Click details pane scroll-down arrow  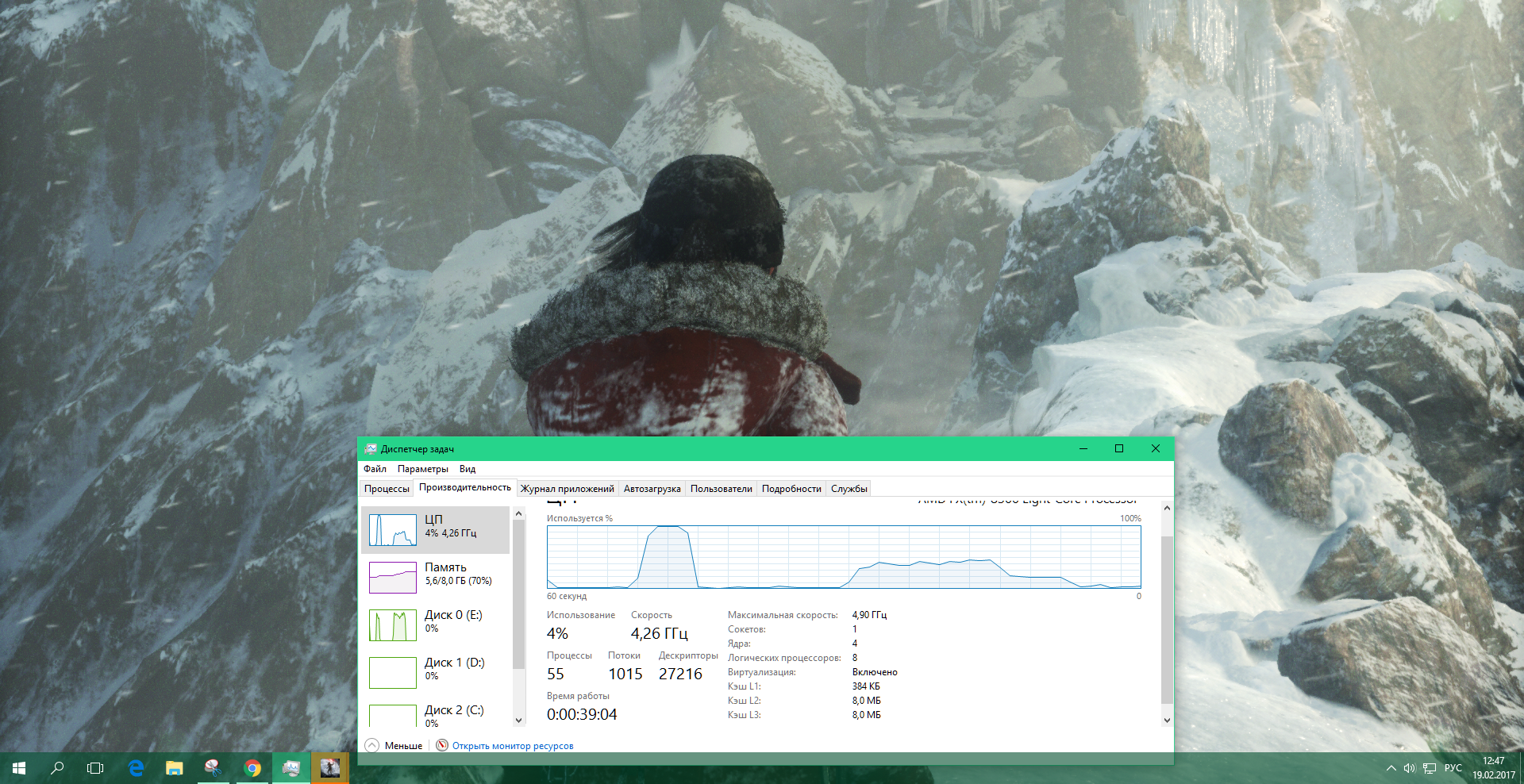click(x=1167, y=721)
